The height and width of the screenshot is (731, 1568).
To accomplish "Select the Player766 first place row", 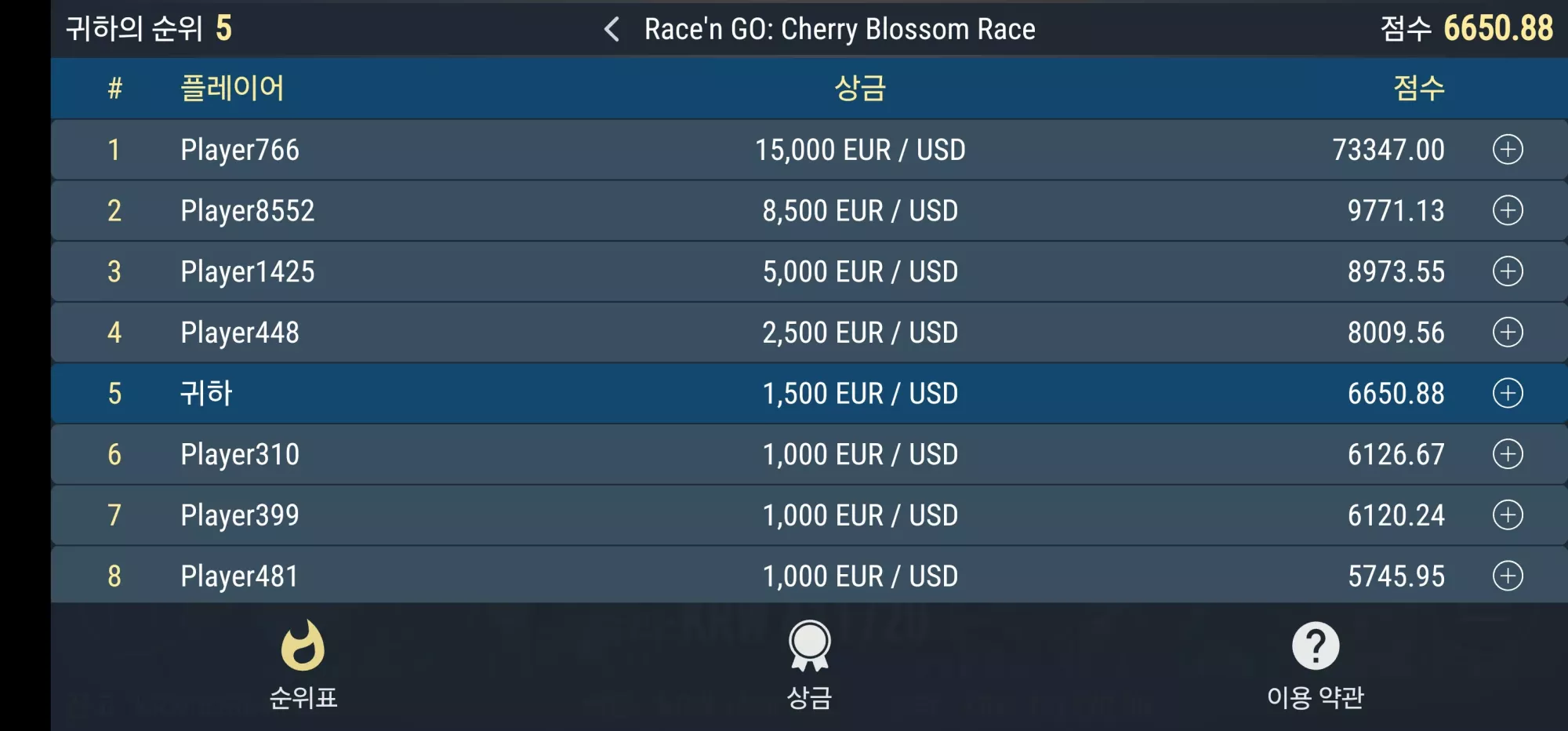I will [809, 149].
